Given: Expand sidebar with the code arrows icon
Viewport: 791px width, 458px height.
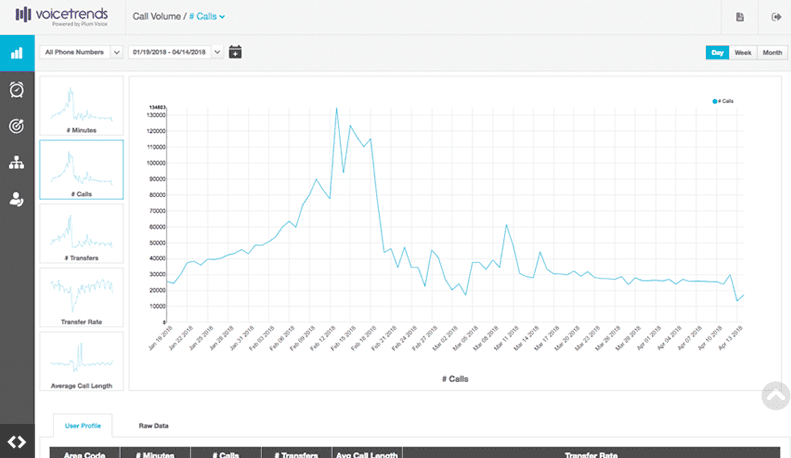Looking at the screenshot, I should pos(17,441).
